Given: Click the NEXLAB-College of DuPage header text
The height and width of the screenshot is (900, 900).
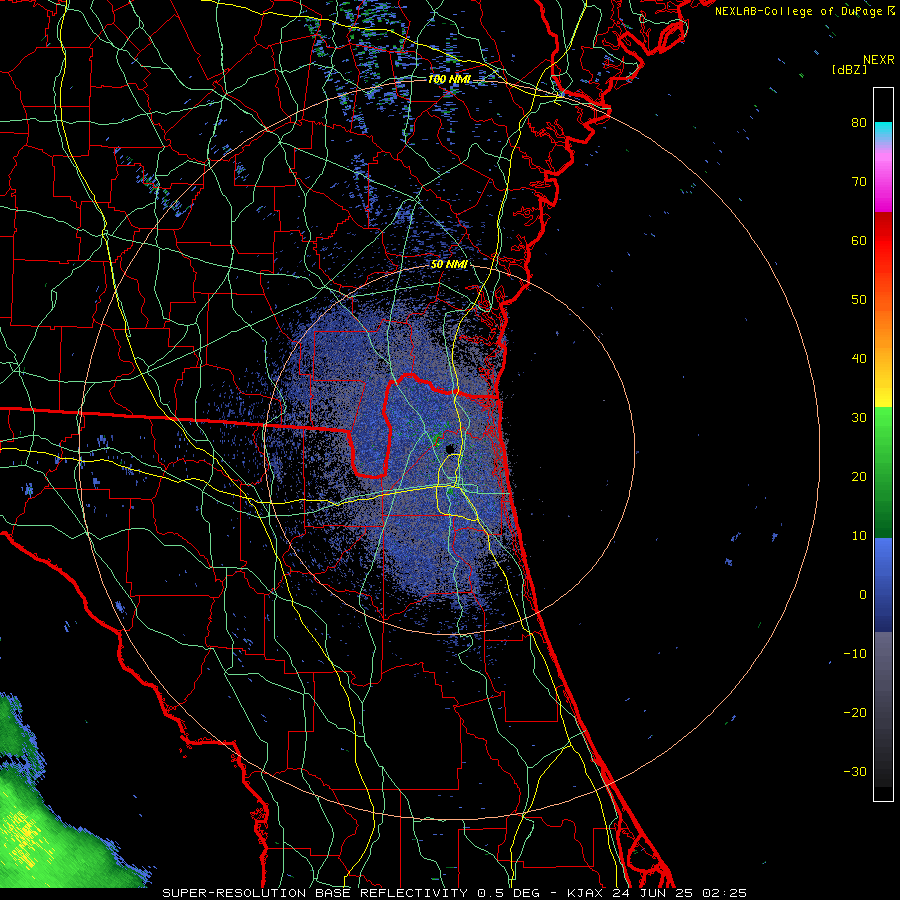Looking at the screenshot, I should (x=799, y=11).
